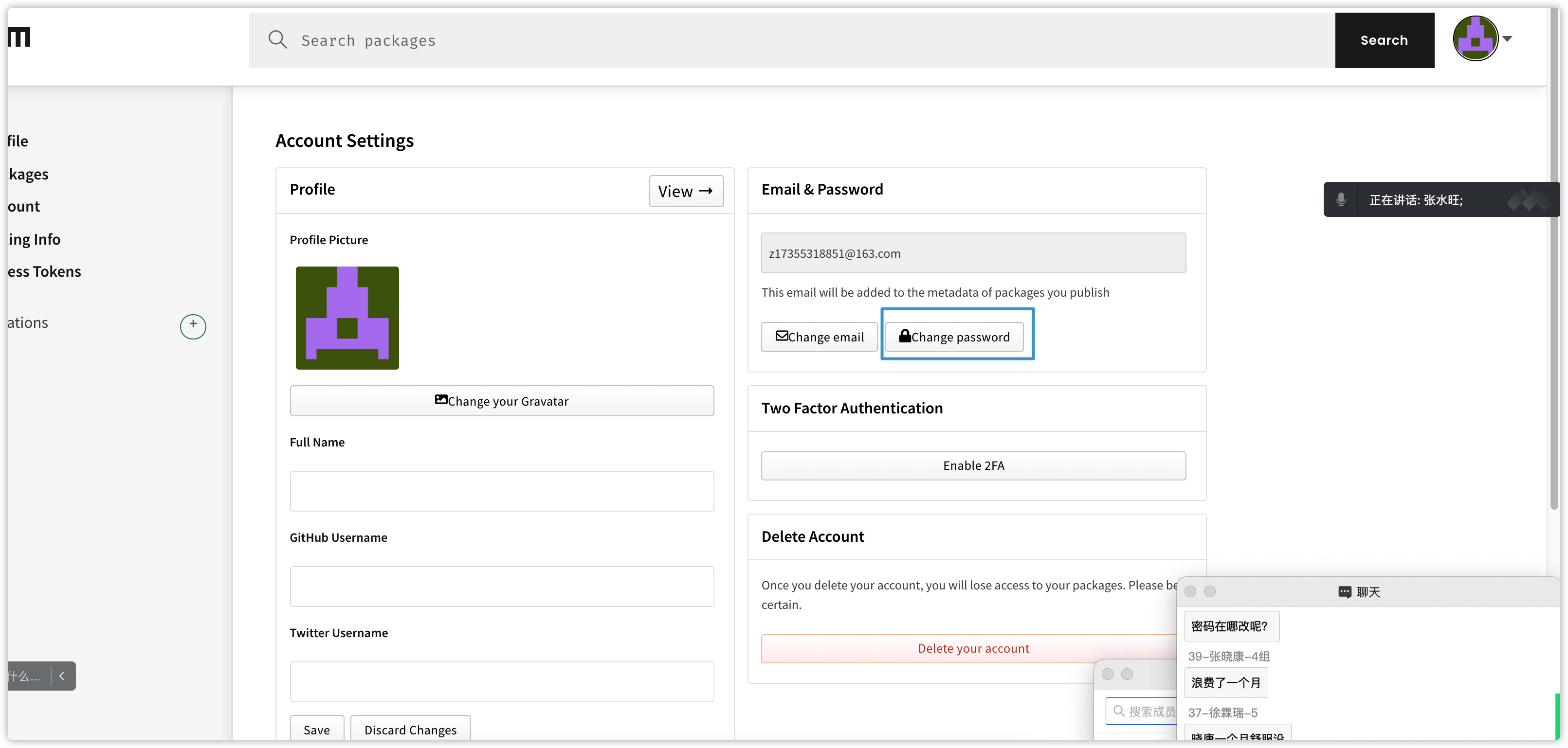
Task: Click the Email & Password heading
Action: (822, 189)
